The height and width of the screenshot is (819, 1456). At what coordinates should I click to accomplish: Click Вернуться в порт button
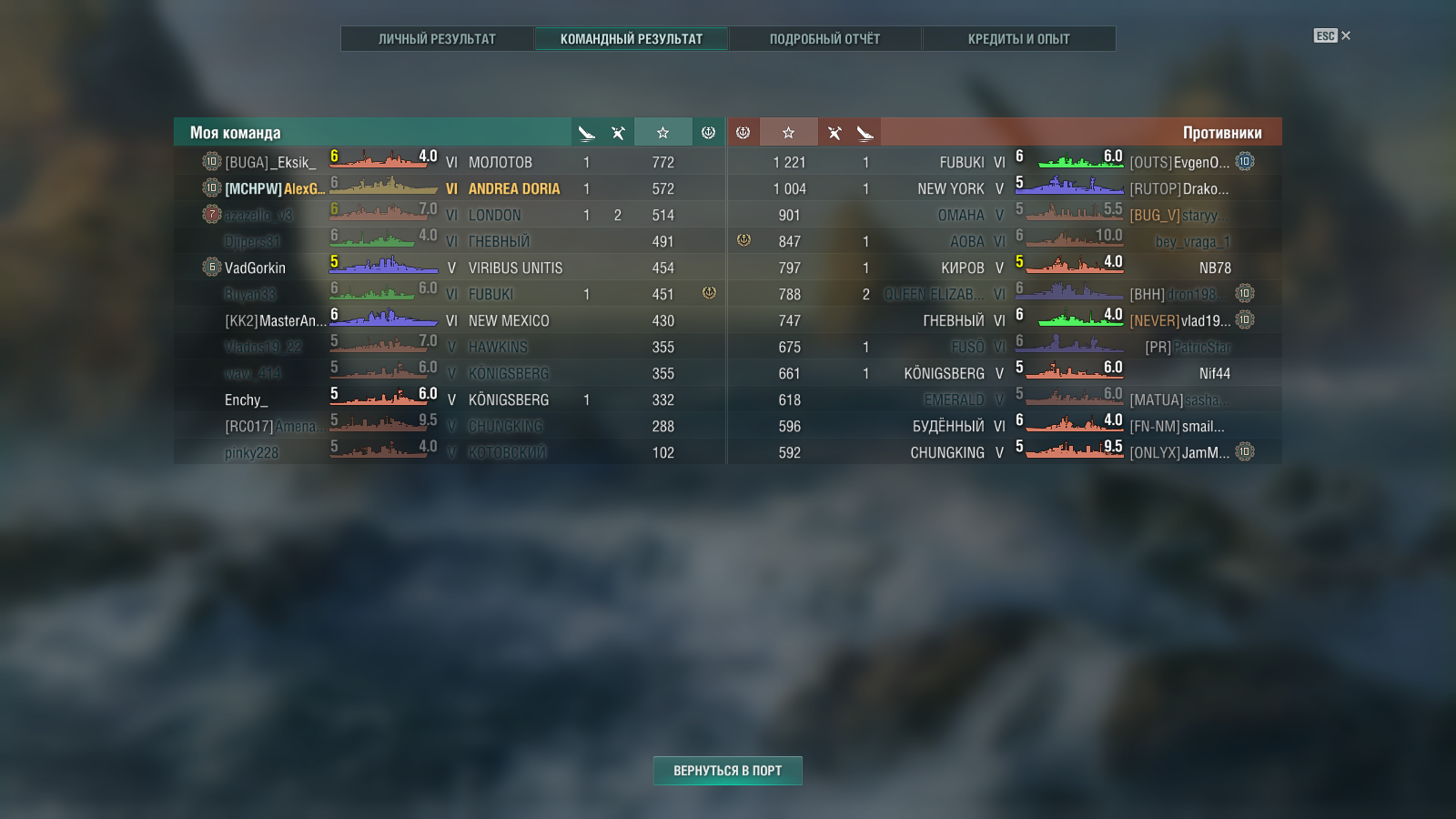pyautogui.click(x=727, y=771)
